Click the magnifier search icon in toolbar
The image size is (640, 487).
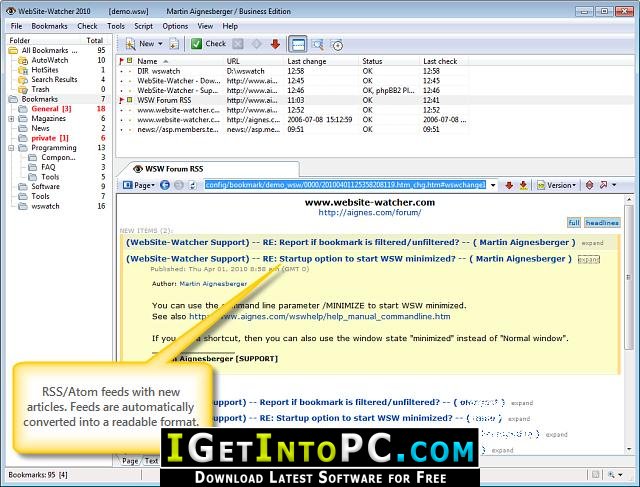(x=318, y=44)
